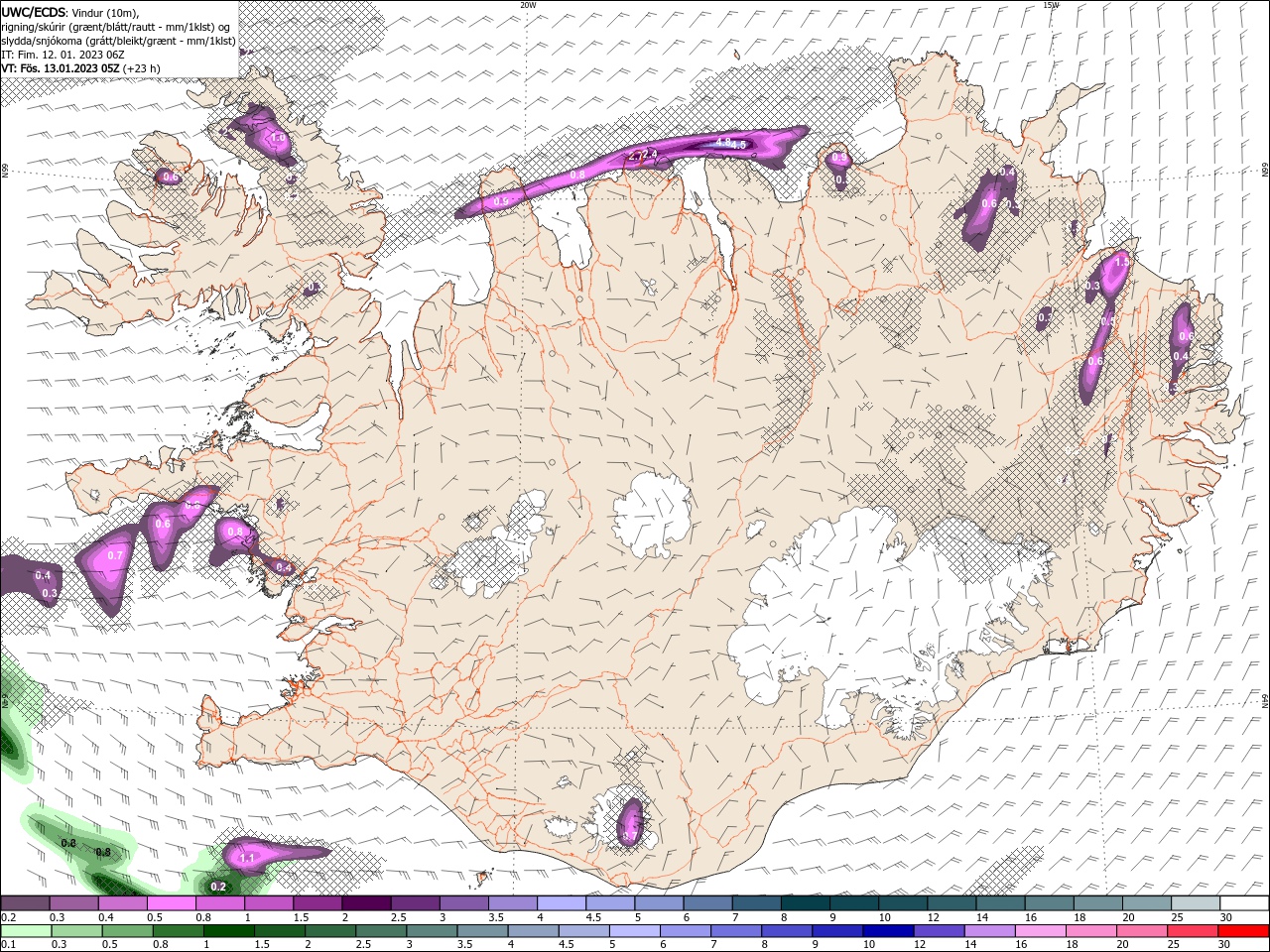
Task: Select the snow scale swatch between 14 and 16
Action: (x=1000, y=903)
